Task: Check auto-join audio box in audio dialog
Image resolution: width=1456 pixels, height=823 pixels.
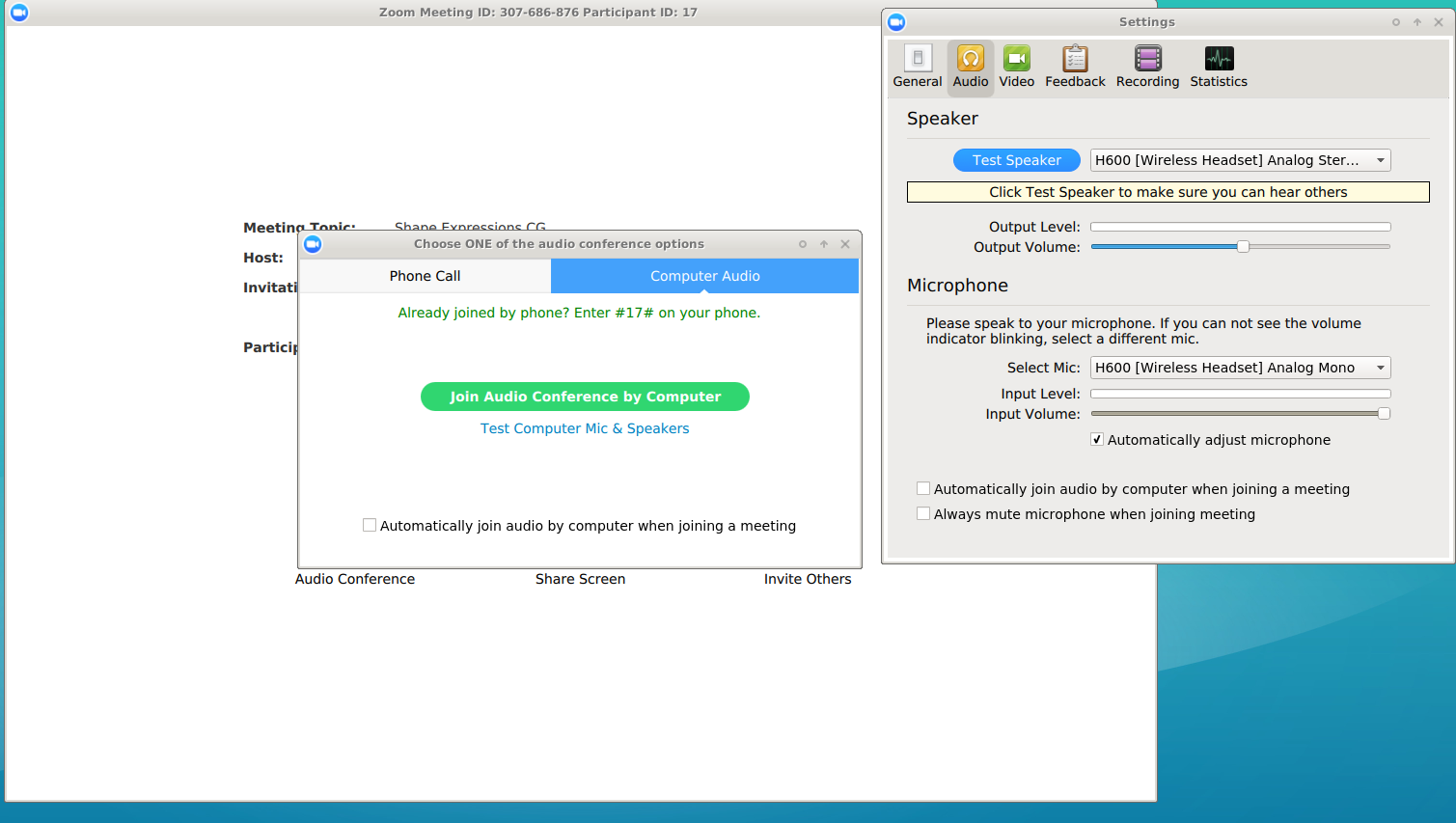Action: pyautogui.click(x=370, y=526)
